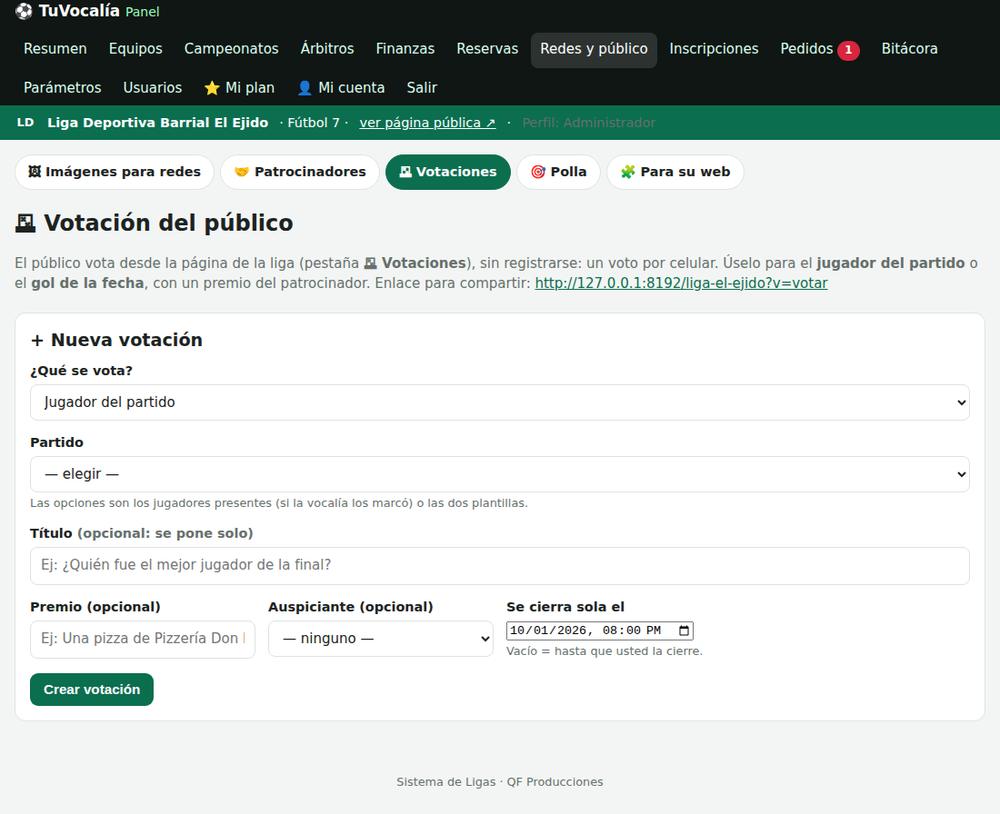
Task: Open Campeonatos in the navigation bar
Action: click(x=232, y=49)
